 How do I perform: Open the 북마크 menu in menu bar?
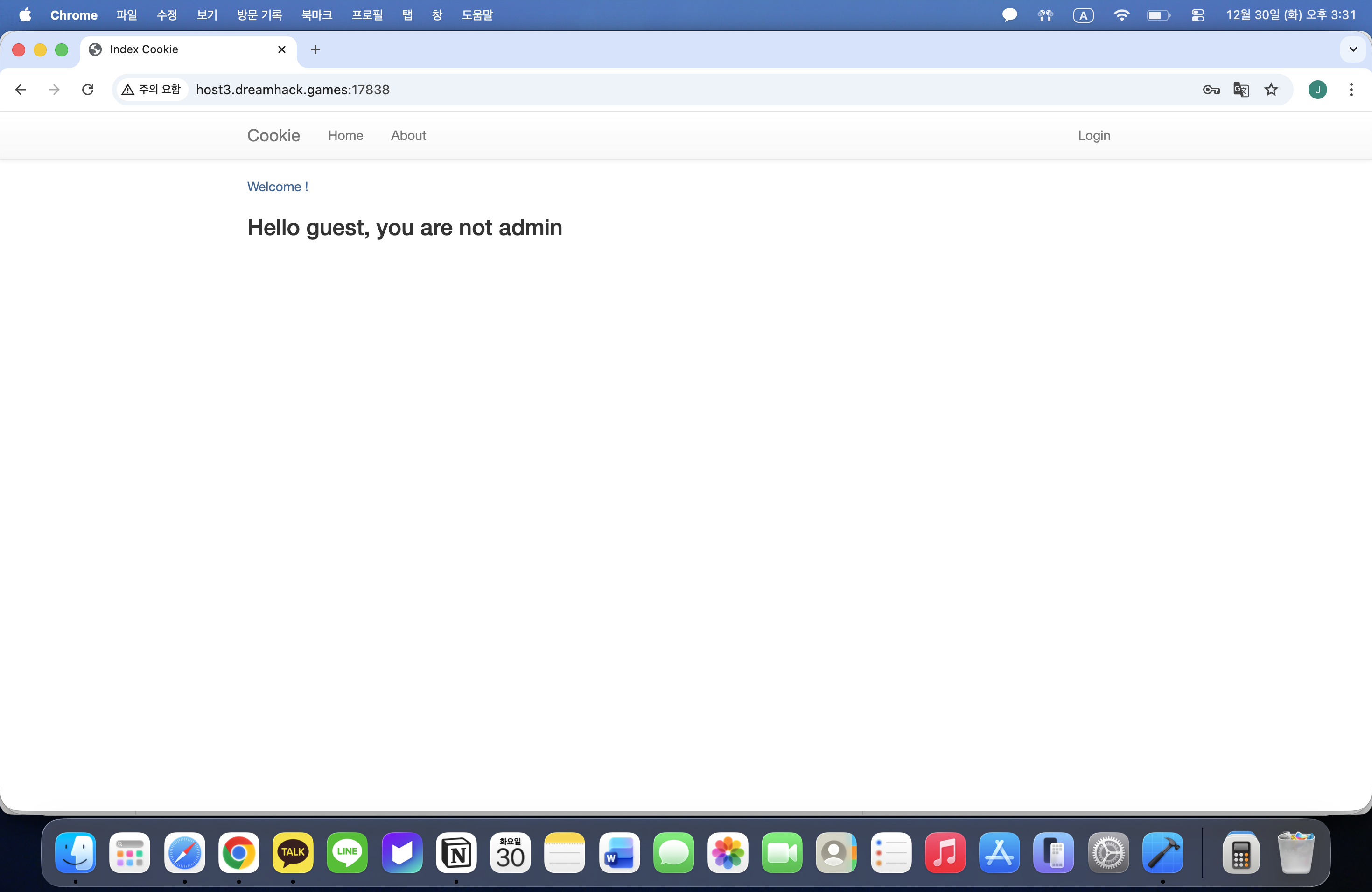(x=316, y=15)
